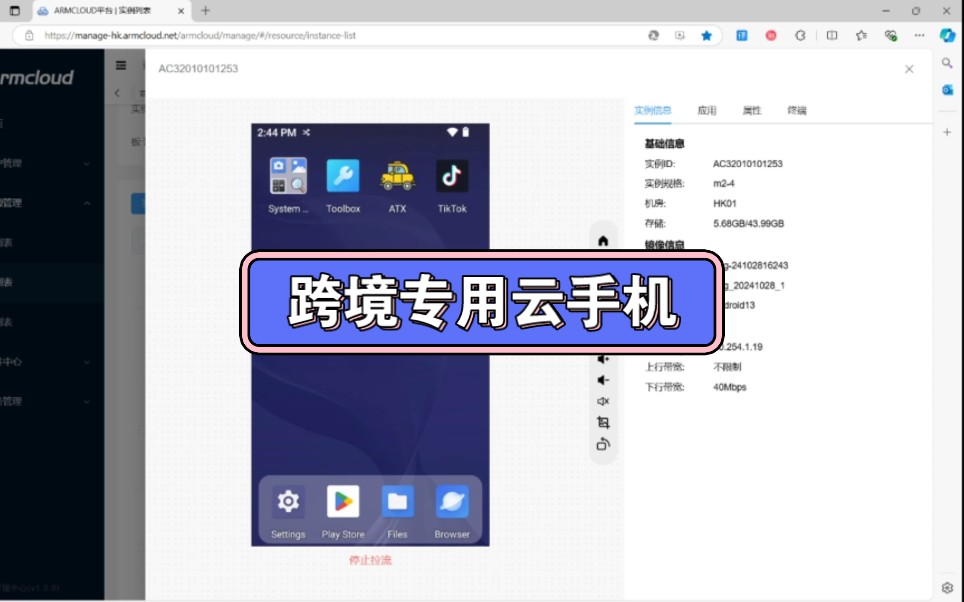
Task: Click the m2-4 instance spec value
Action: tap(724, 183)
